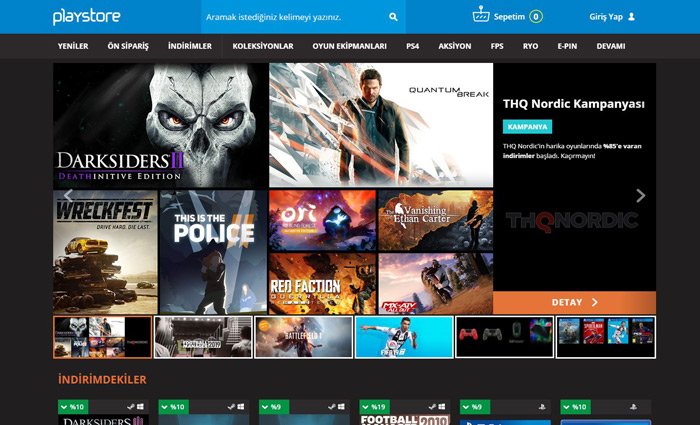Click Steam icon on the Football card
700x425 pixels.
coord(432,407)
